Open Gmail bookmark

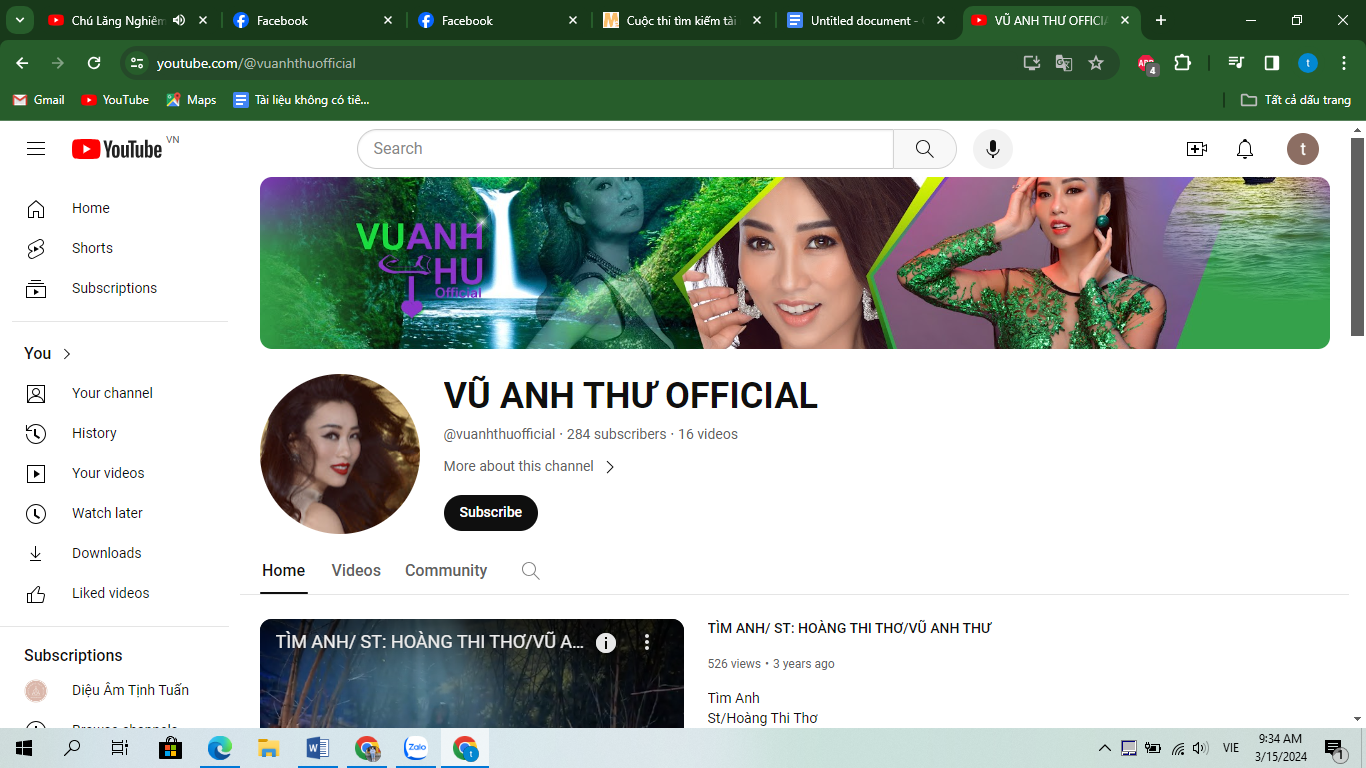[x=39, y=100]
